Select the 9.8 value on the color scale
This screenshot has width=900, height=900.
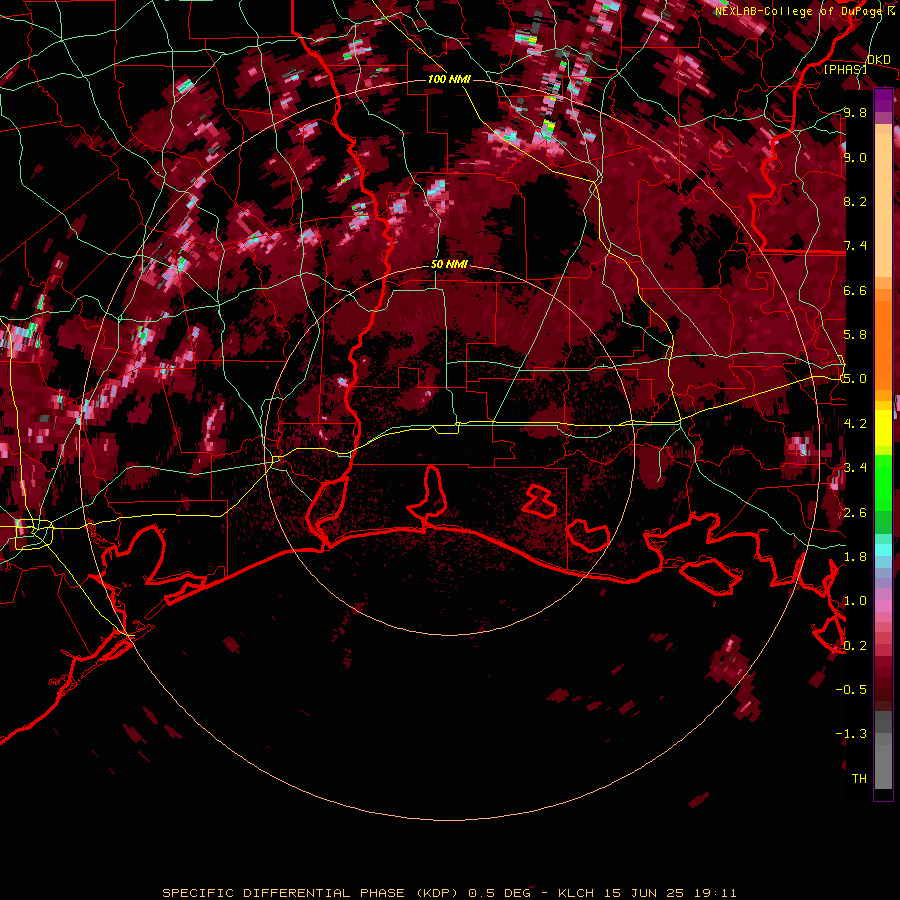855,112
